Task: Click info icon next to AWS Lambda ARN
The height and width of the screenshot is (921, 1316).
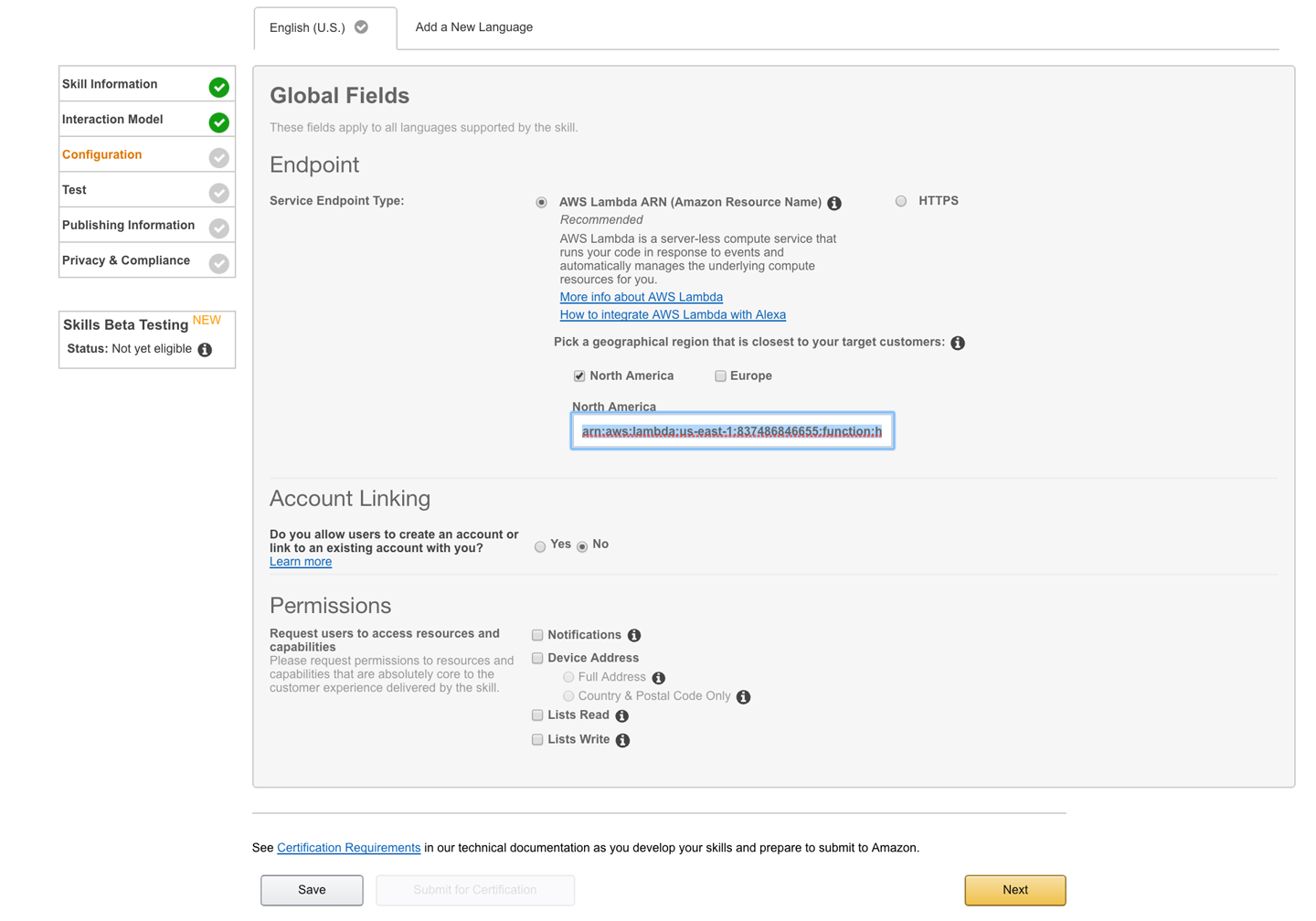Action: (x=834, y=203)
